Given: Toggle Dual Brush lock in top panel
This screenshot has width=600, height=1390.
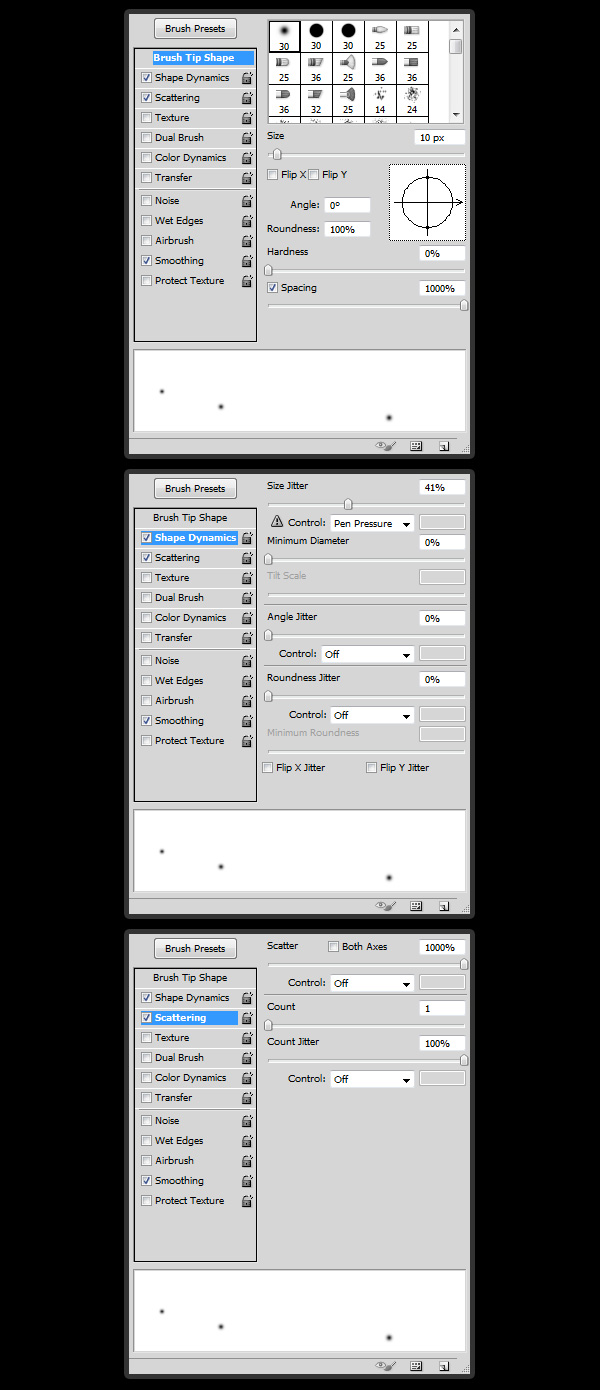Looking at the screenshot, I should (x=247, y=138).
